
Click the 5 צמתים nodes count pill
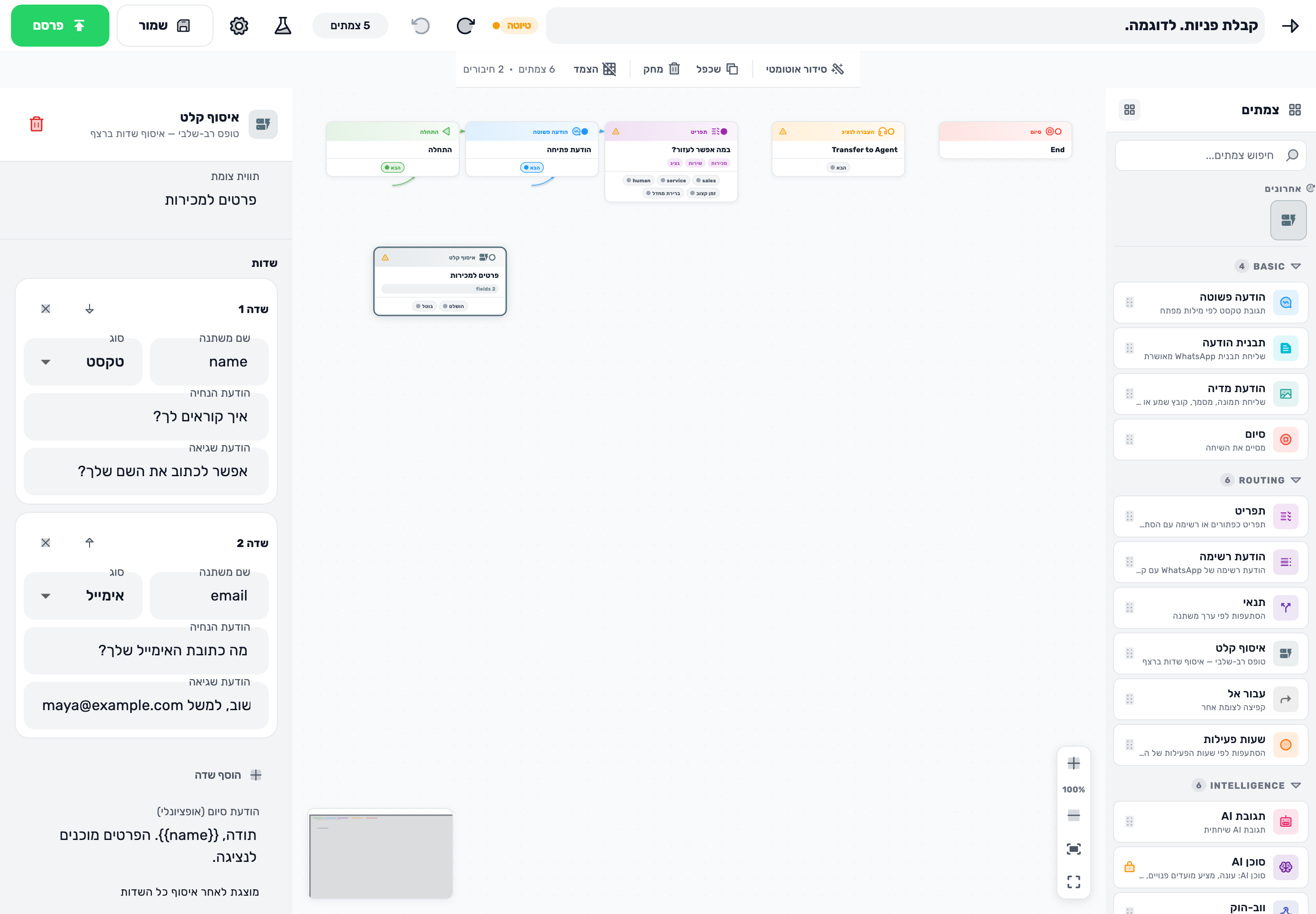pos(350,26)
